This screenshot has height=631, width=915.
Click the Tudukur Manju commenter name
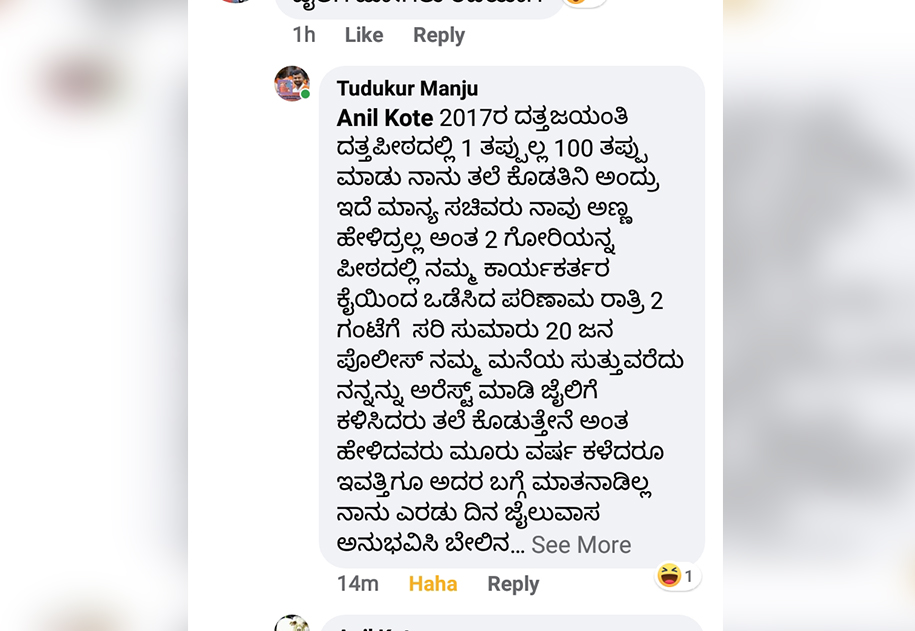(407, 89)
